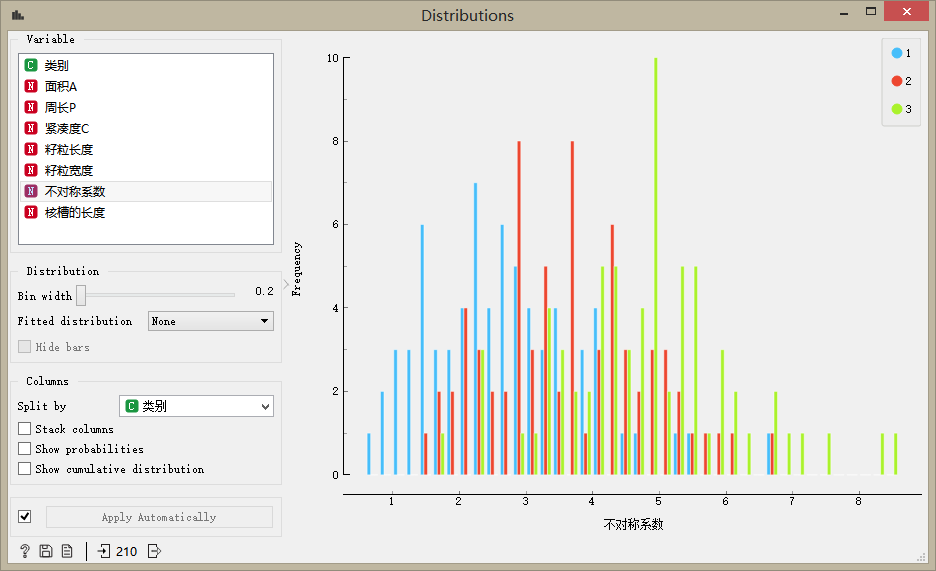The height and width of the screenshot is (571, 936).
Task: Click the red N icon beside 籽粒长度
Action: [31, 149]
